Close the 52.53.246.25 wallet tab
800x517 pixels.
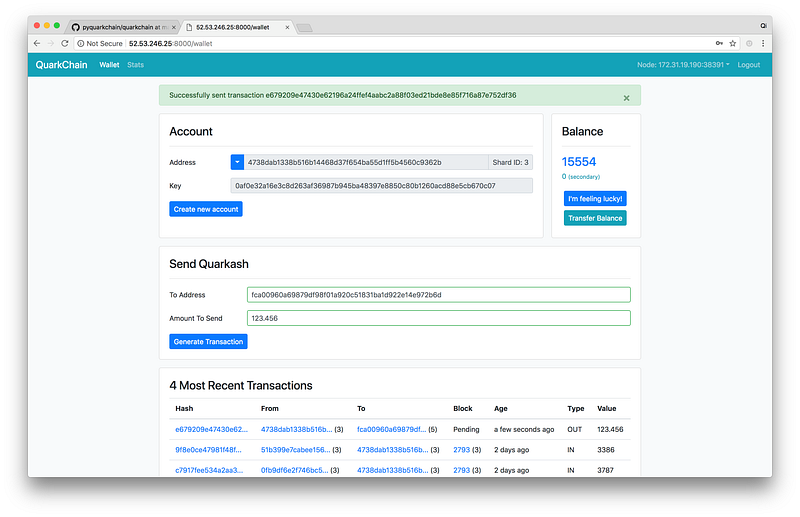coord(287,28)
